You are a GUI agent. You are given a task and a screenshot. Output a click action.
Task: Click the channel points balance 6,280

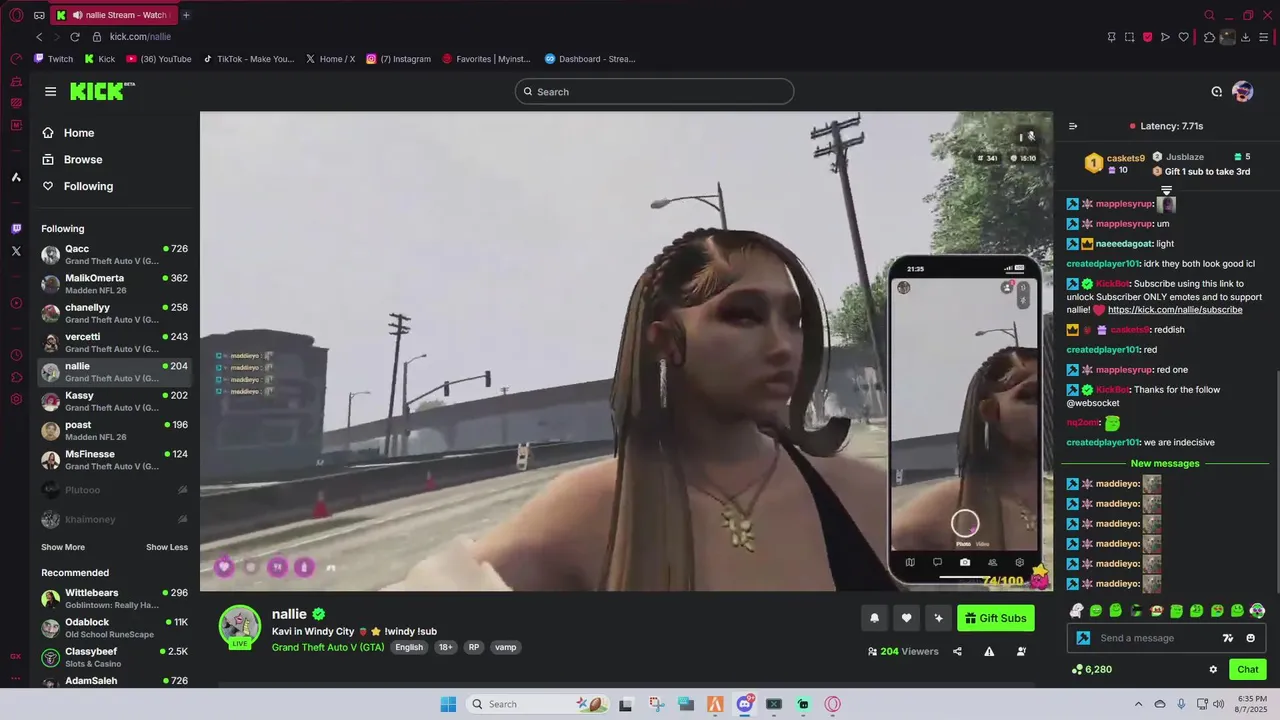1091,670
